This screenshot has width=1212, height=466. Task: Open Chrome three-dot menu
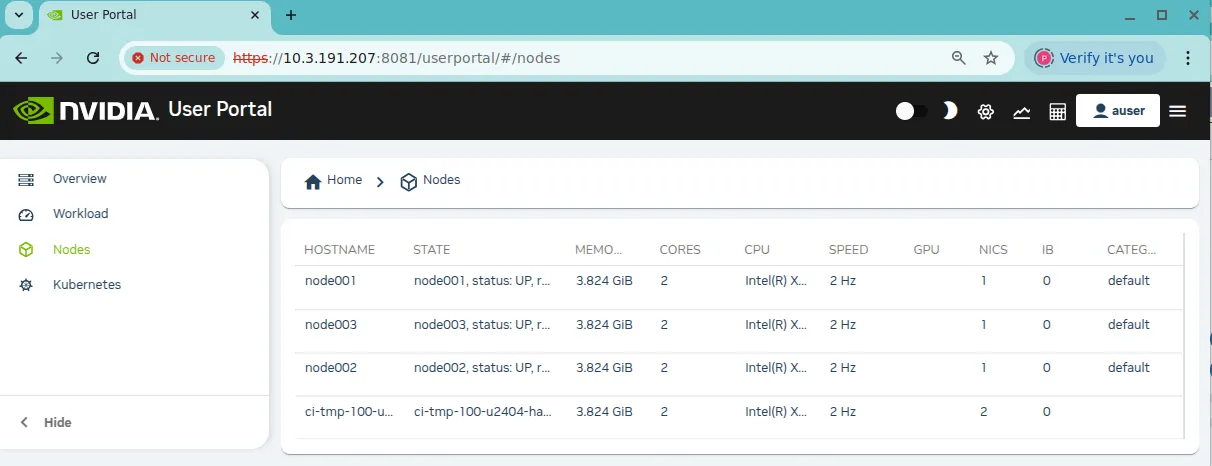pos(1188,58)
